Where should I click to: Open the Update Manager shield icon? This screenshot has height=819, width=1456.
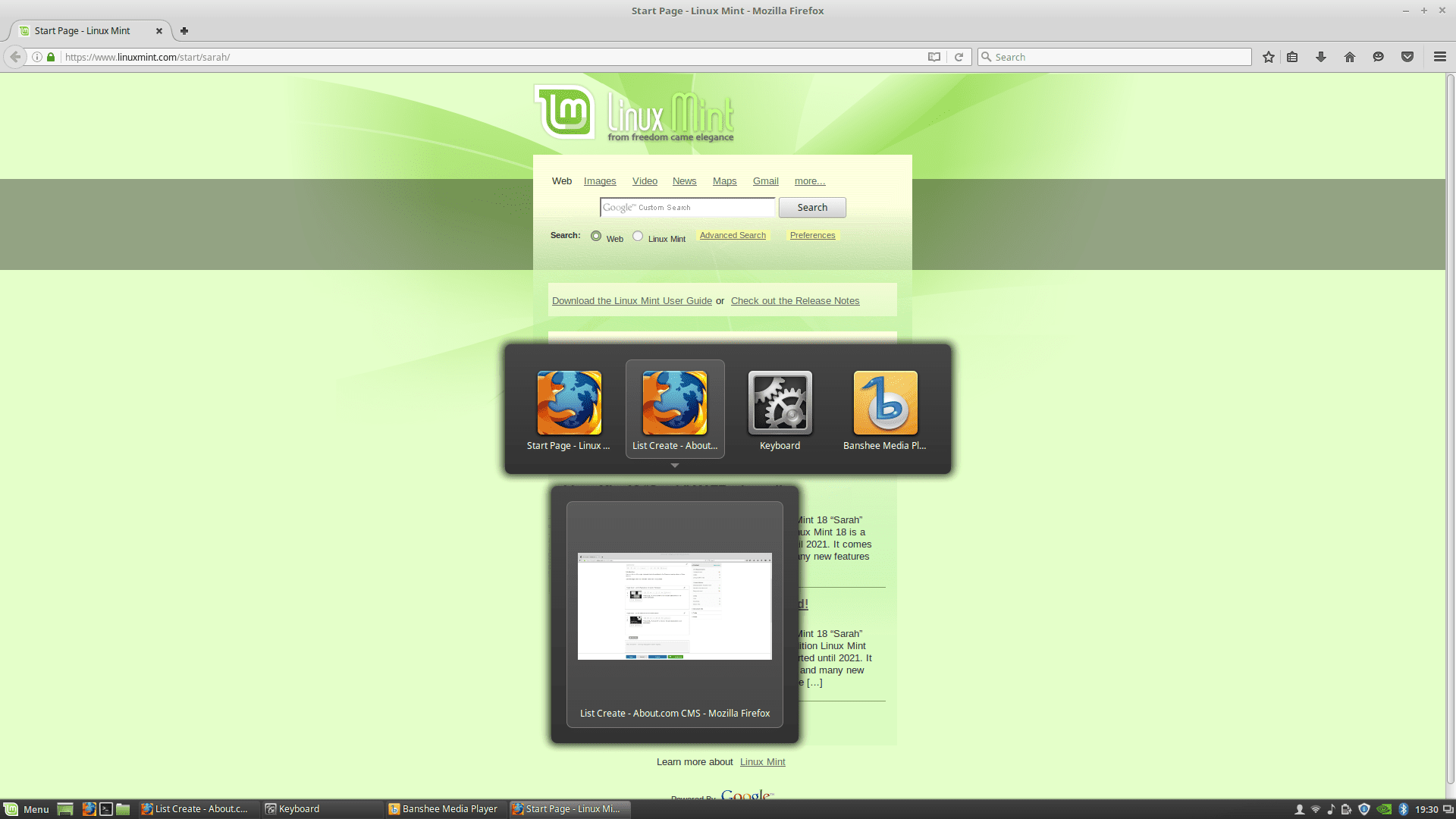[x=1364, y=809]
